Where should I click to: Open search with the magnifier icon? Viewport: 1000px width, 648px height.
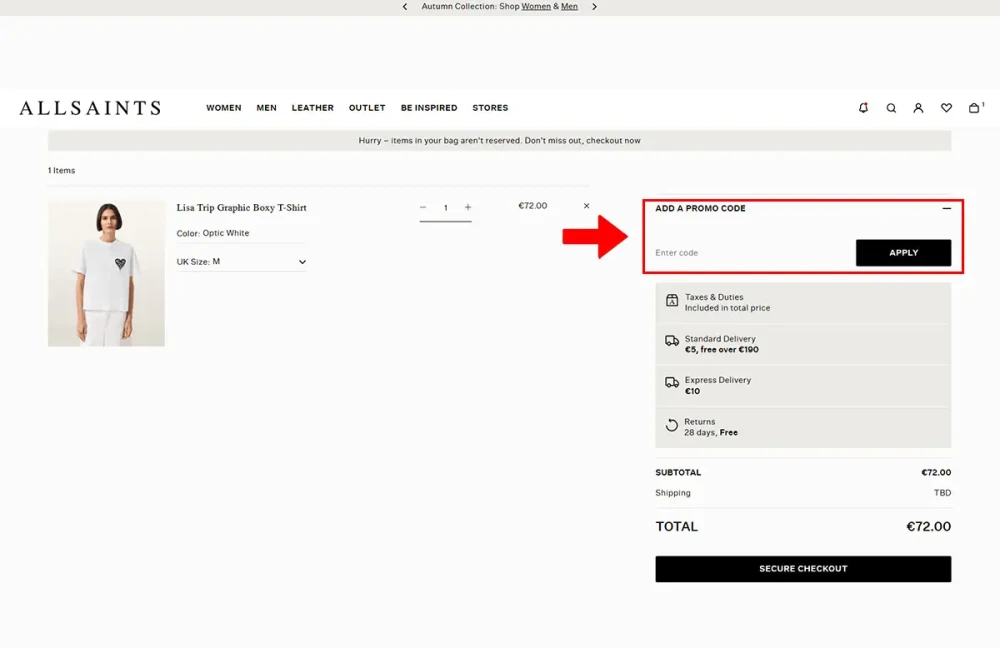point(891,108)
